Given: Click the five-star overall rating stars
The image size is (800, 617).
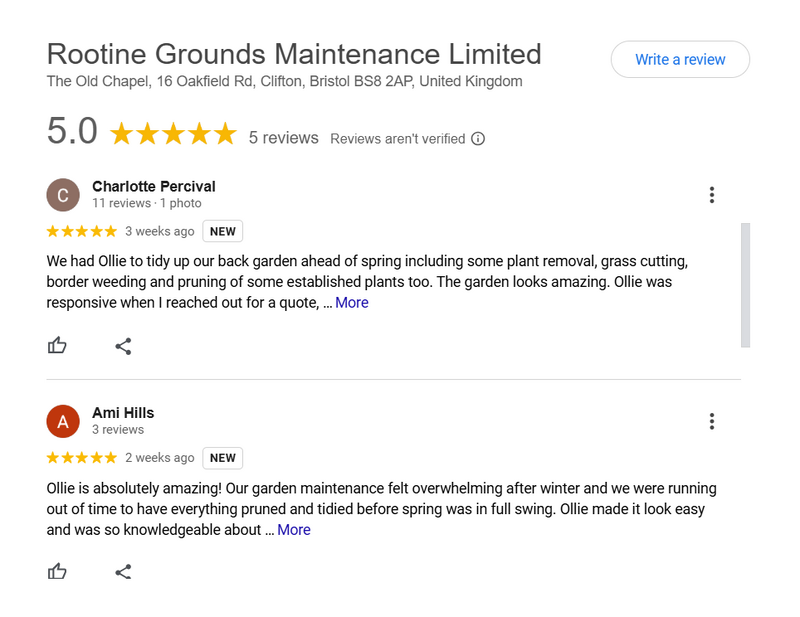Looking at the screenshot, I should [x=173, y=134].
